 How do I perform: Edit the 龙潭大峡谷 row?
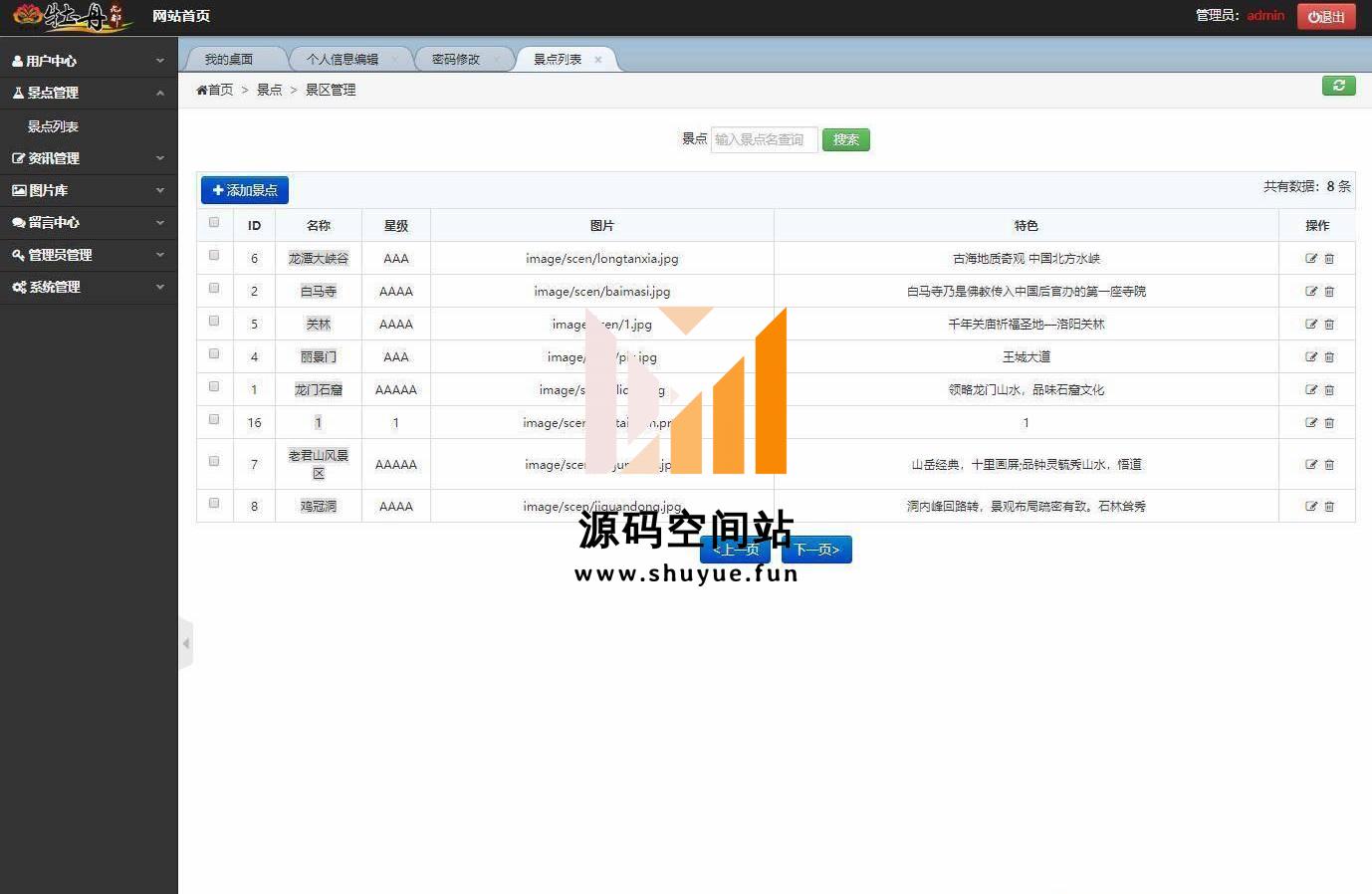click(x=1311, y=258)
